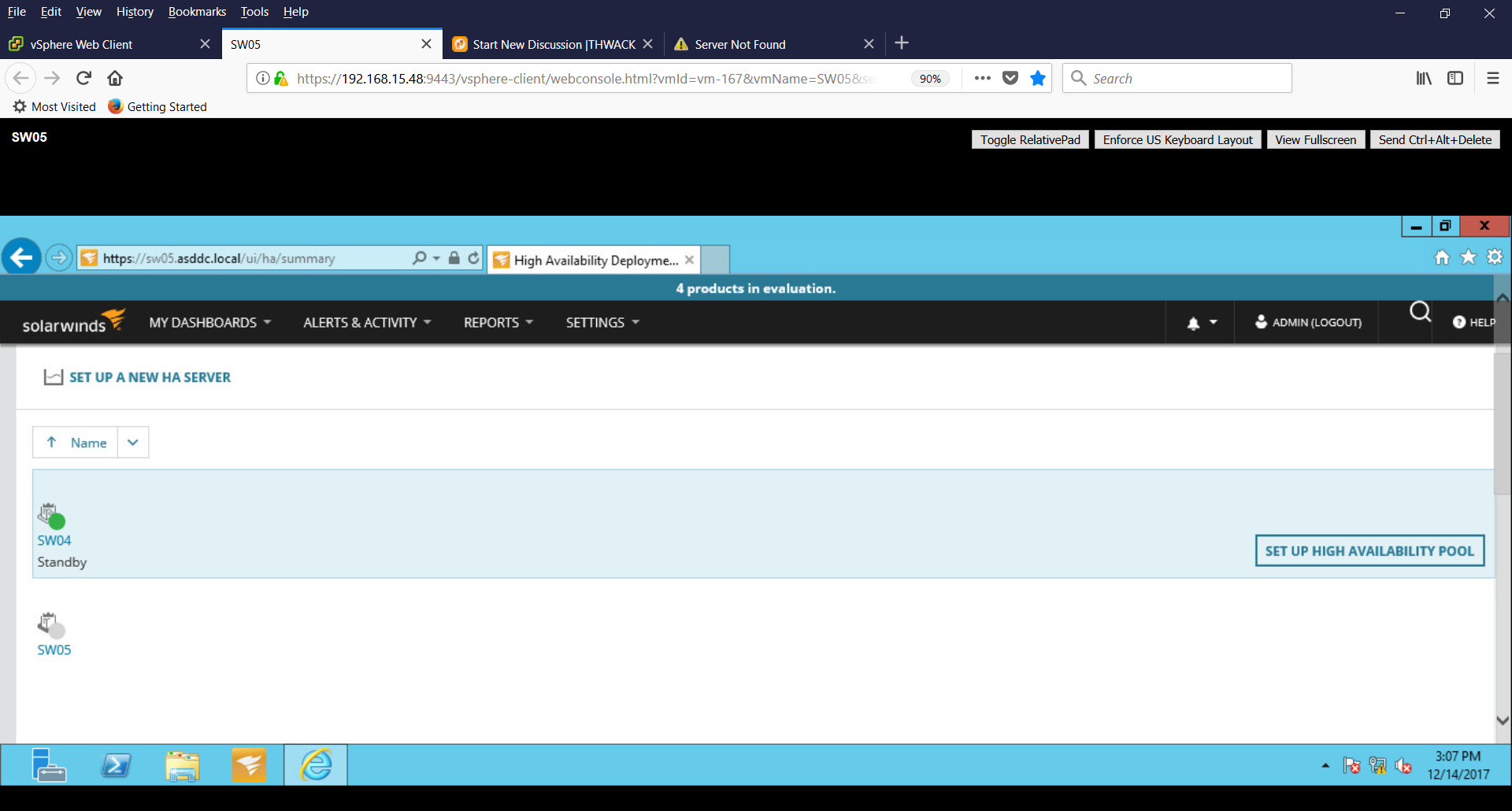The width and height of the screenshot is (1512, 811).
Task: Open Internet Explorer favorites star
Action: click(x=1469, y=257)
